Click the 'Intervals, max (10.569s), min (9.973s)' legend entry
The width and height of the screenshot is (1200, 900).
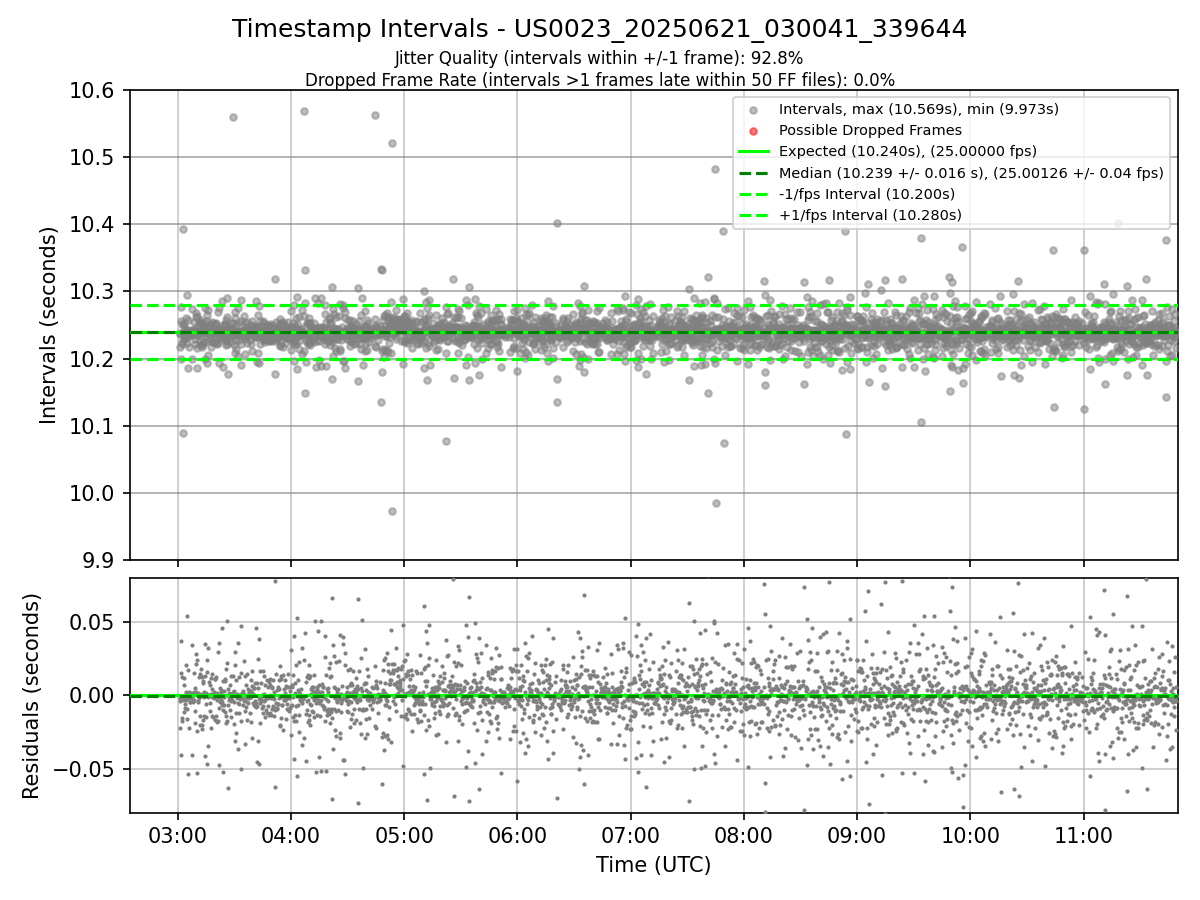click(918, 109)
